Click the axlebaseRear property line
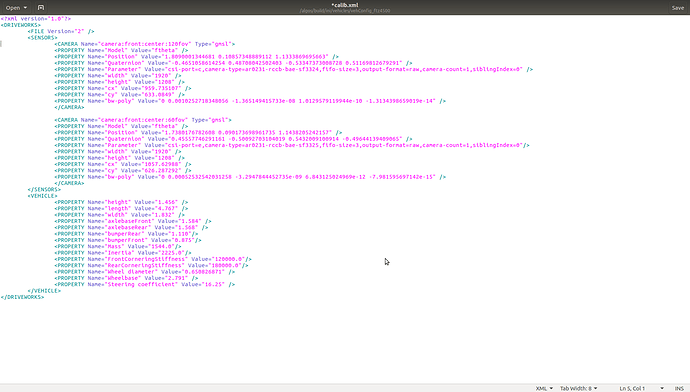Viewport: 690px width, 392px height. tap(131, 227)
